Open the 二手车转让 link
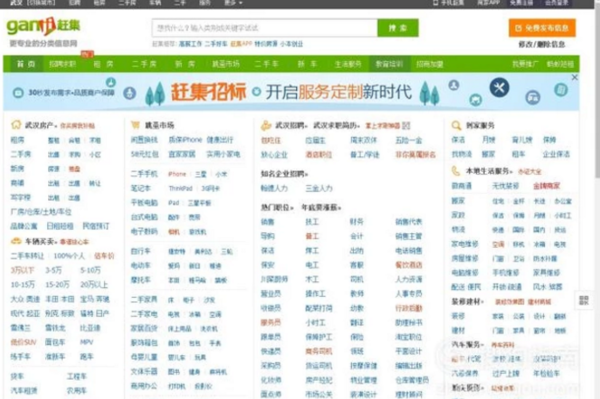The image size is (600, 399). 27,256
